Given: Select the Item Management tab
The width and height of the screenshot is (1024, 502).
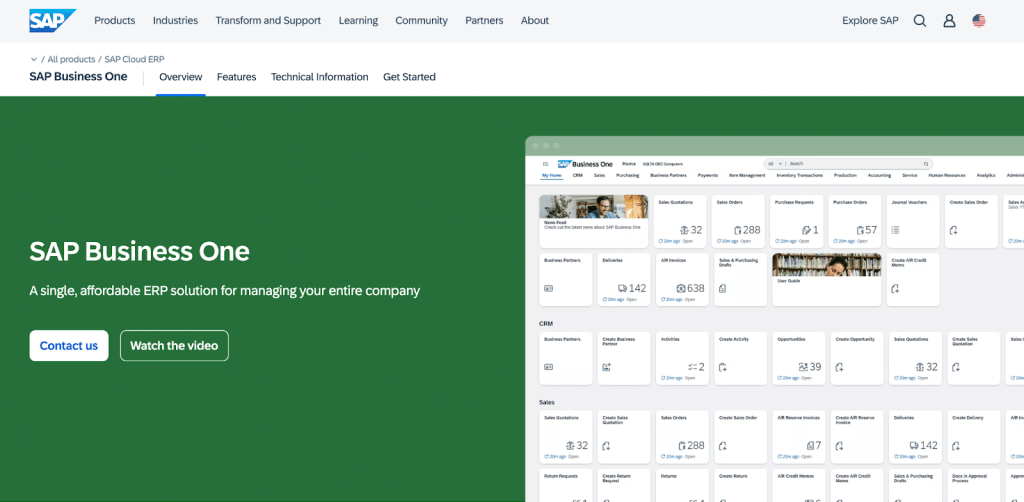Looking at the screenshot, I should pyautogui.click(x=747, y=176).
